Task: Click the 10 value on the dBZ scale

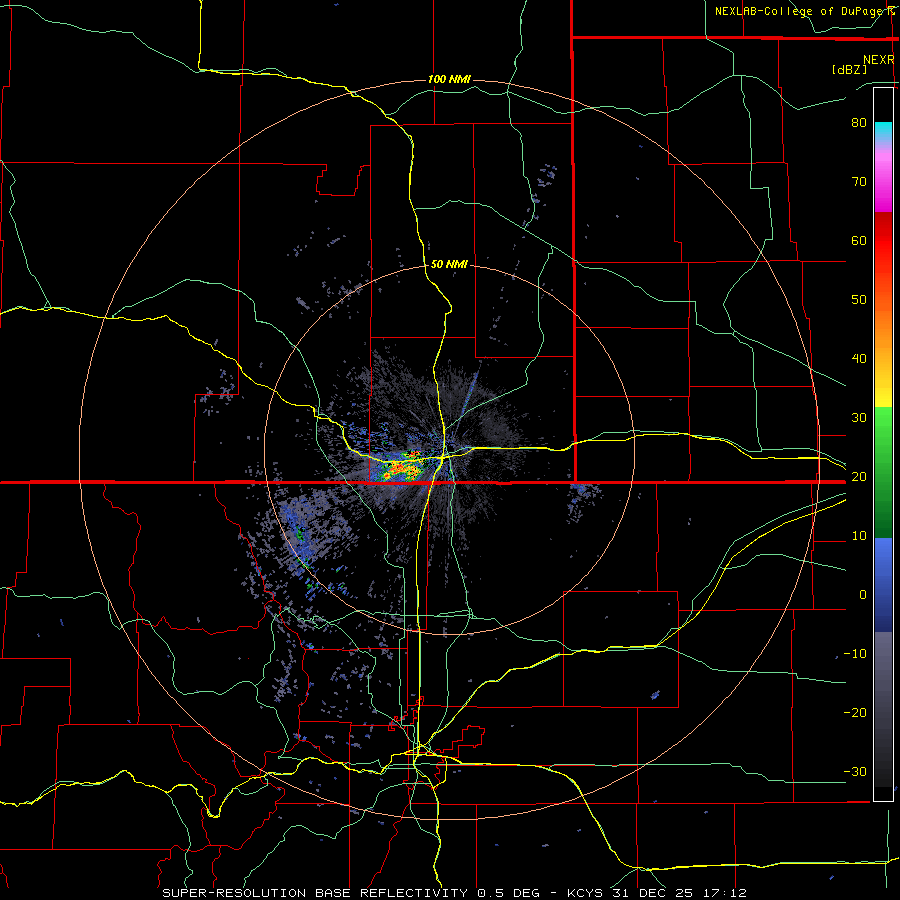Action: click(x=859, y=536)
